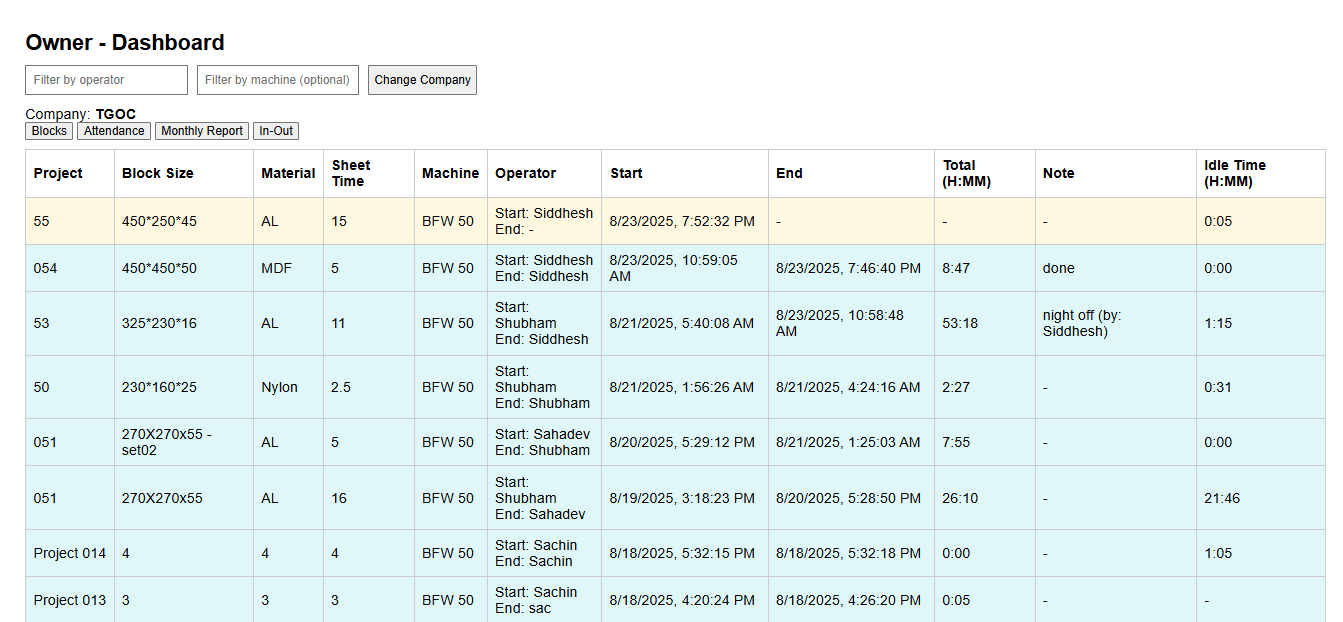Viewport: 1343px width, 622px height.
Task: Click the Idle Time column header
Action: point(1235,173)
